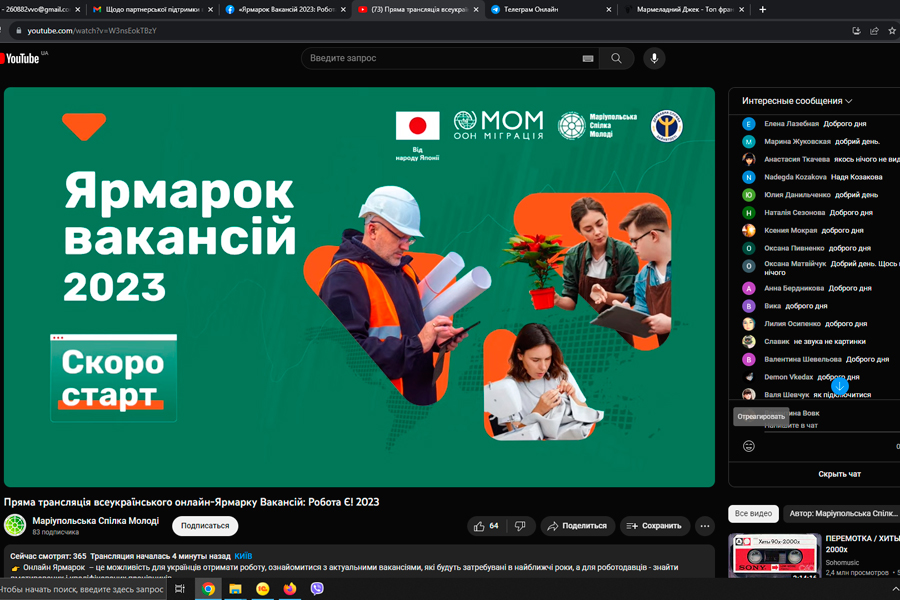Open the Маріупольська Спілка Молоді channel link

click(95, 520)
